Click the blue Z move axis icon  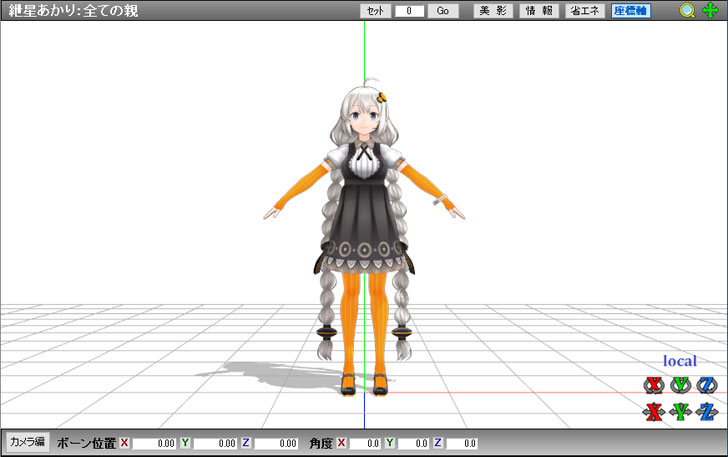[708, 411]
